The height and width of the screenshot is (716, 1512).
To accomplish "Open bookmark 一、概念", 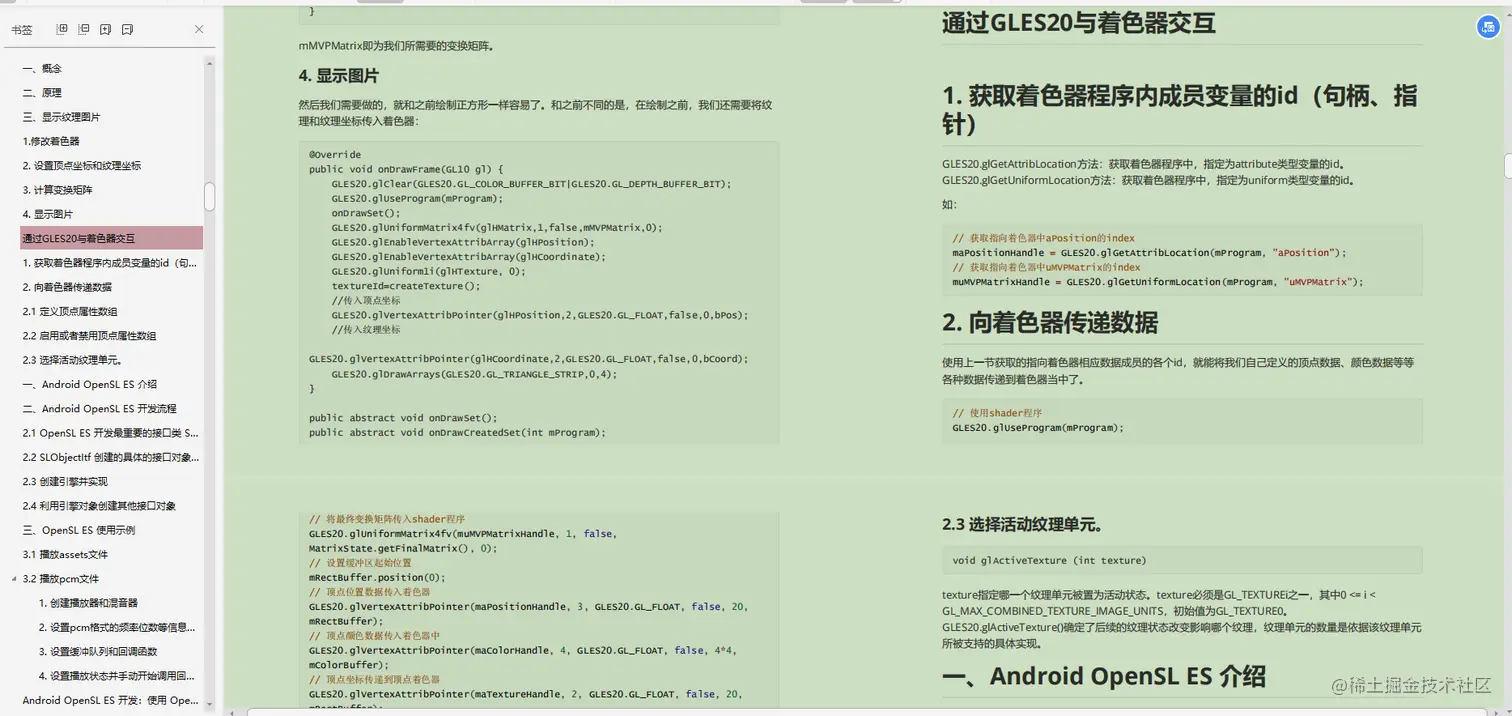I will [42, 69].
